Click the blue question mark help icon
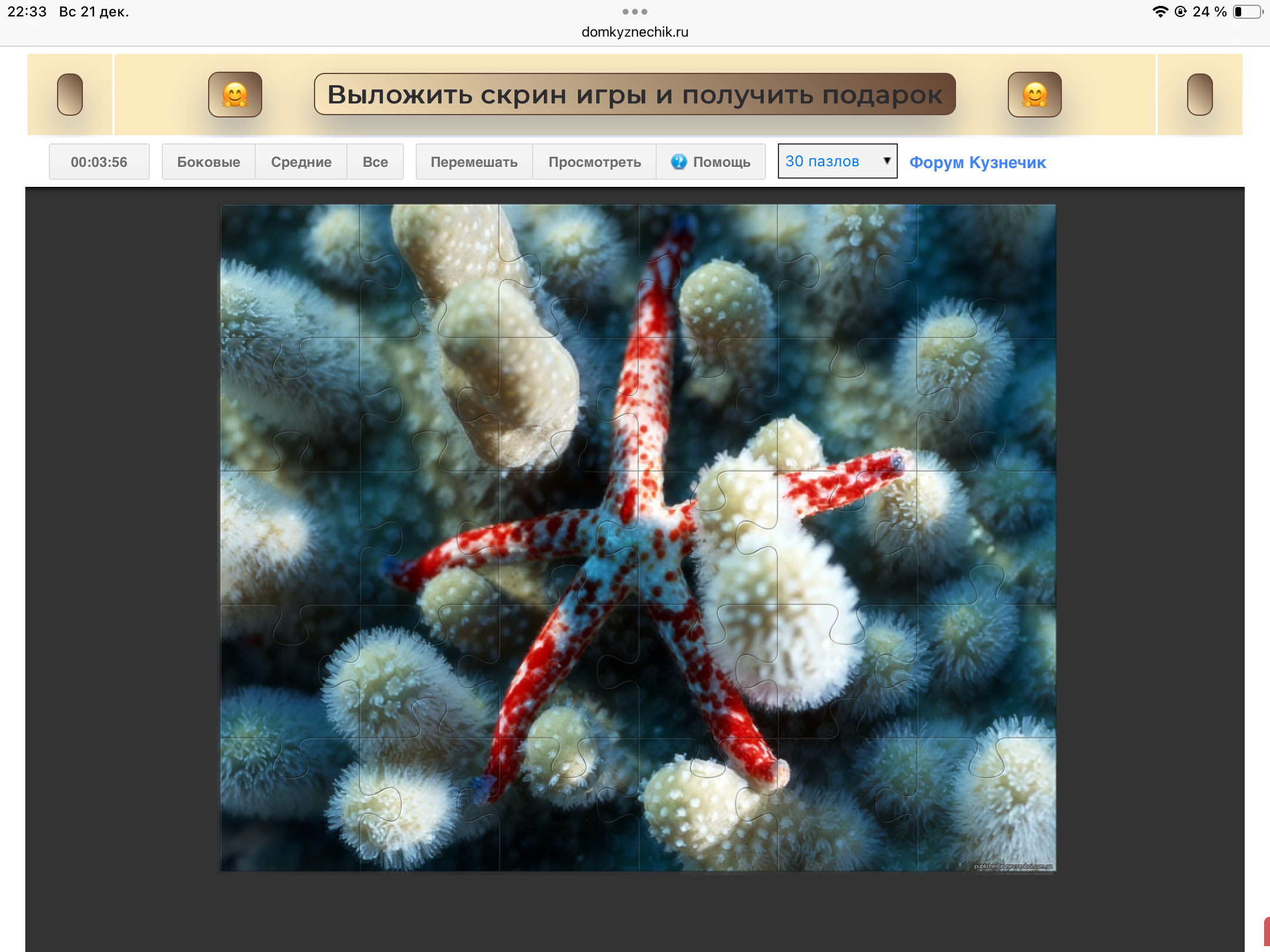 click(x=679, y=162)
